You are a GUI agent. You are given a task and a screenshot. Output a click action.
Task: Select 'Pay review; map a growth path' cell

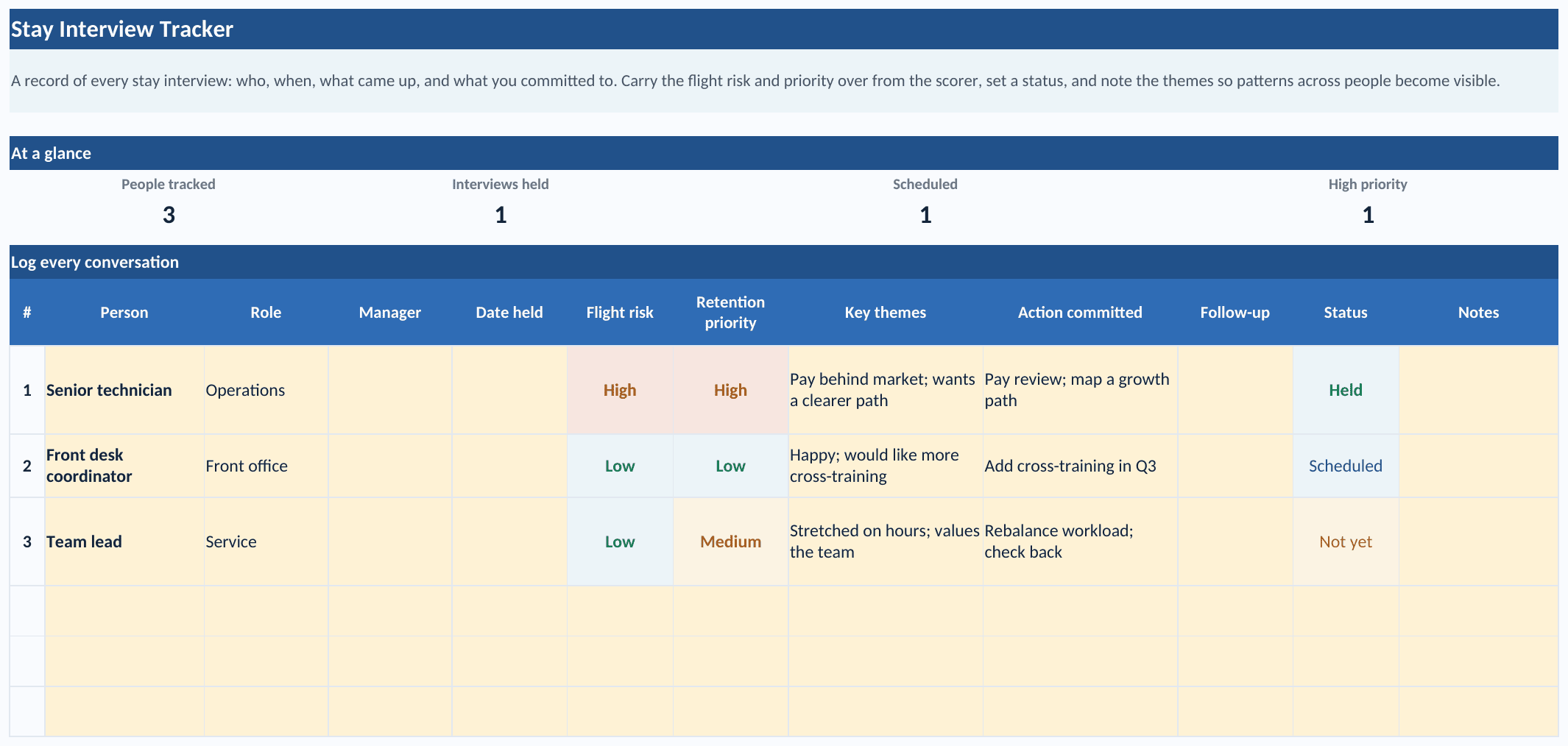[1080, 390]
